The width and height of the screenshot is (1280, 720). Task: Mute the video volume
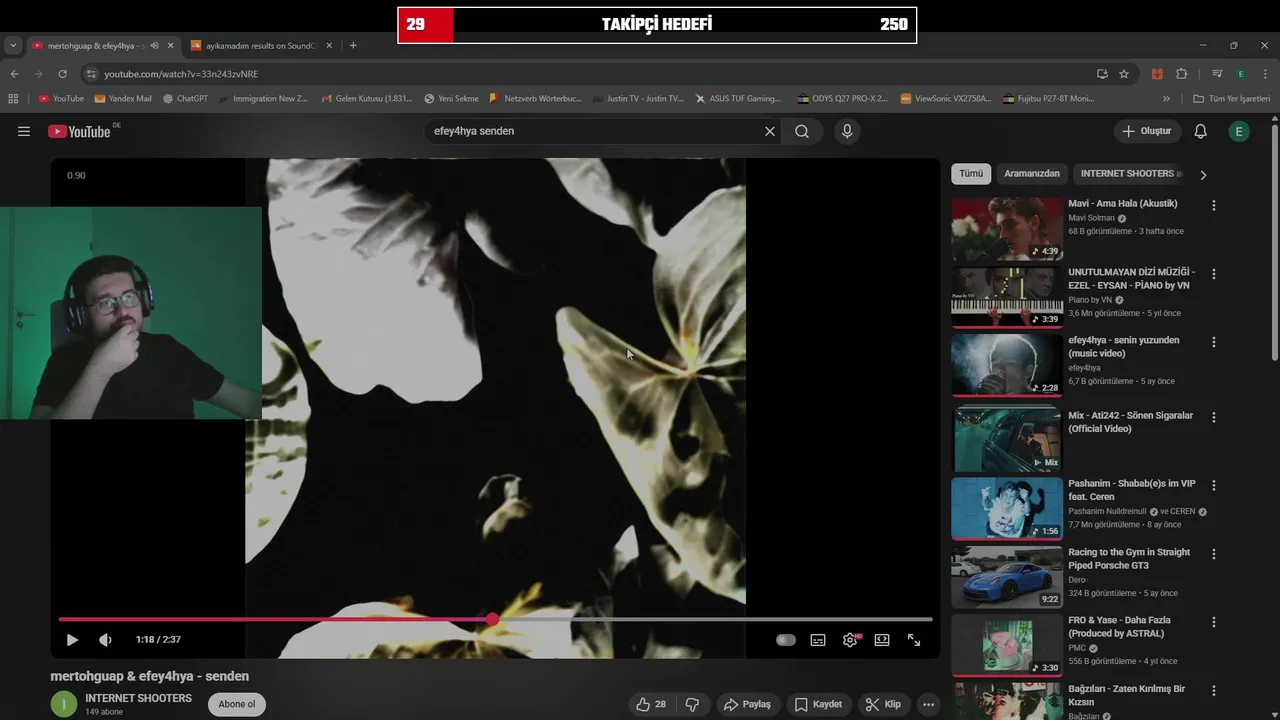[105, 640]
